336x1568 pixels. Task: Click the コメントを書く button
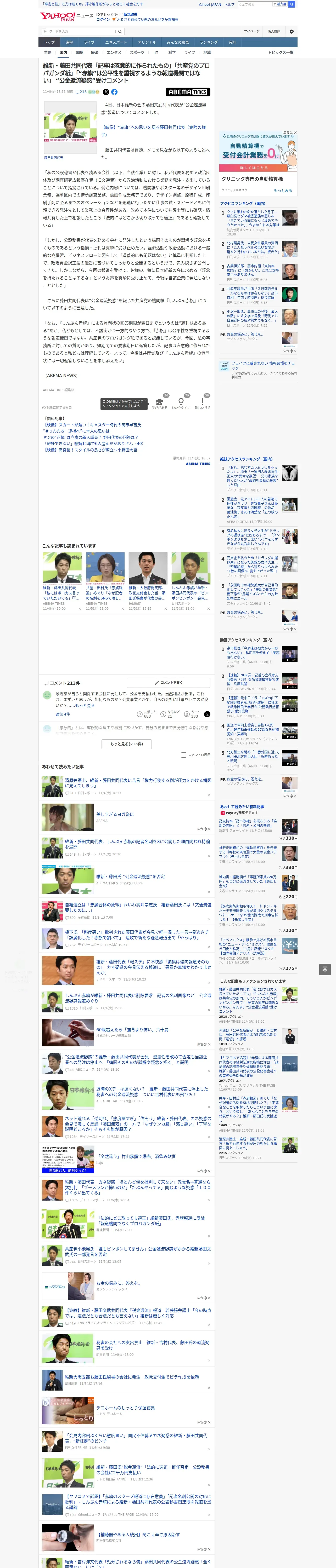pyautogui.click(x=168, y=683)
